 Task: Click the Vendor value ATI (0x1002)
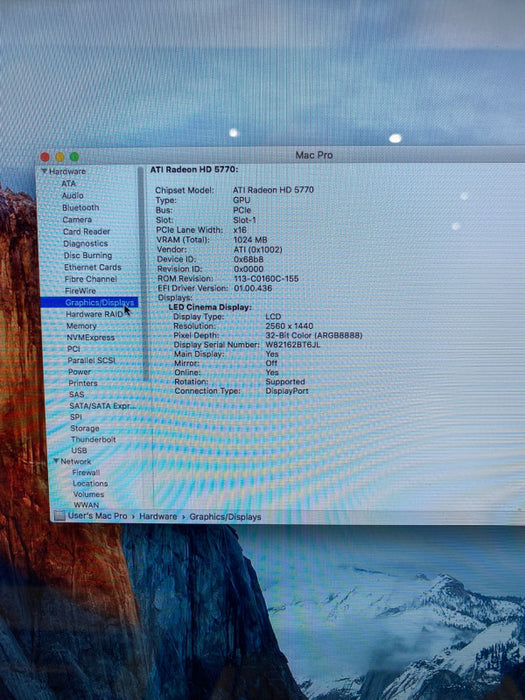pos(258,250)
